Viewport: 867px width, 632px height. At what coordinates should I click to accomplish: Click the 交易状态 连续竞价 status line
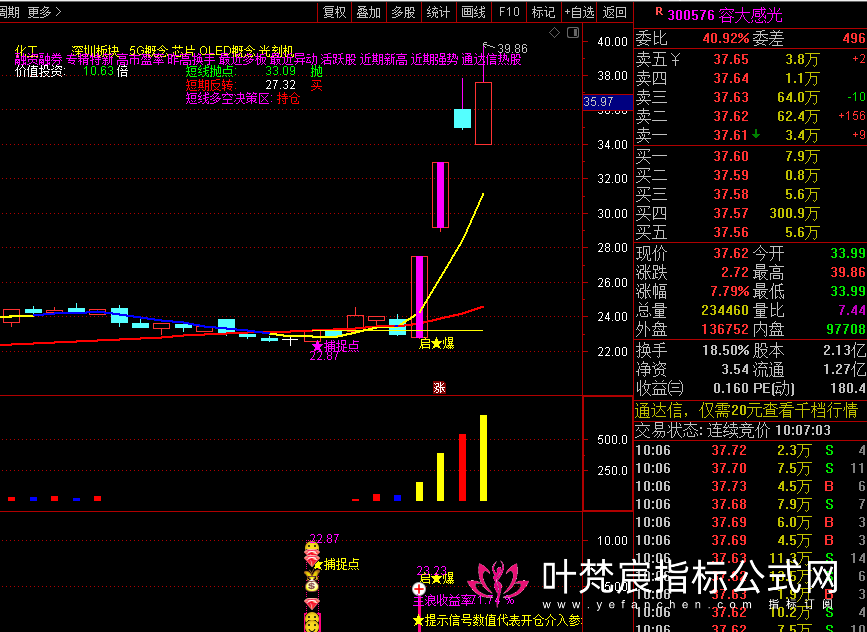pyautogui.click(x=733, y=430)
